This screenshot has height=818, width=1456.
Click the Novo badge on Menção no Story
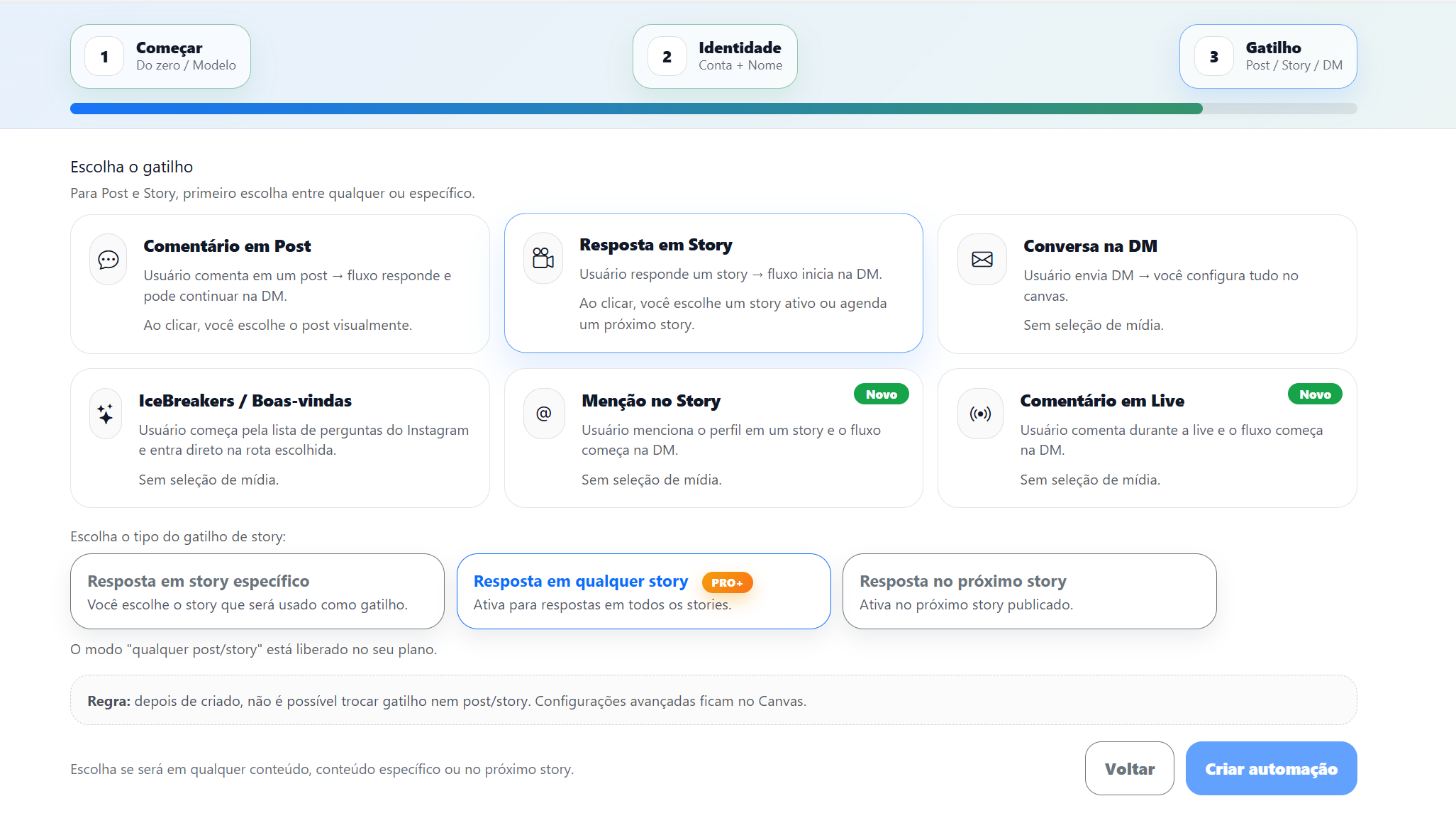tap(881, 394)
